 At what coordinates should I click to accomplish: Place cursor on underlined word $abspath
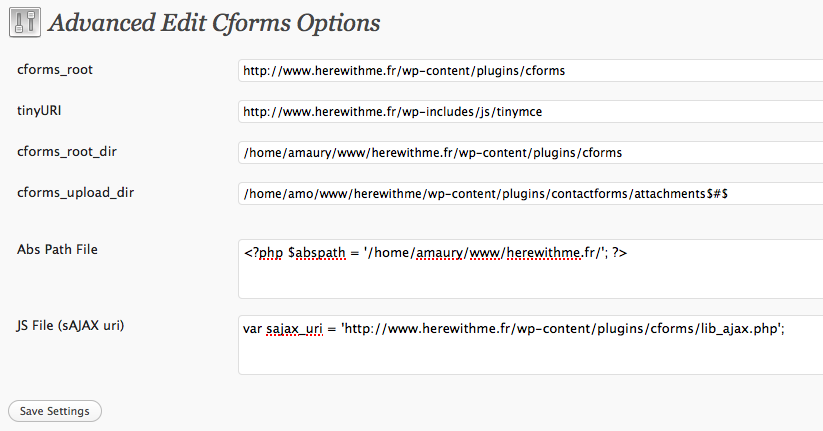pyautogui.click(x=316, y=253)
